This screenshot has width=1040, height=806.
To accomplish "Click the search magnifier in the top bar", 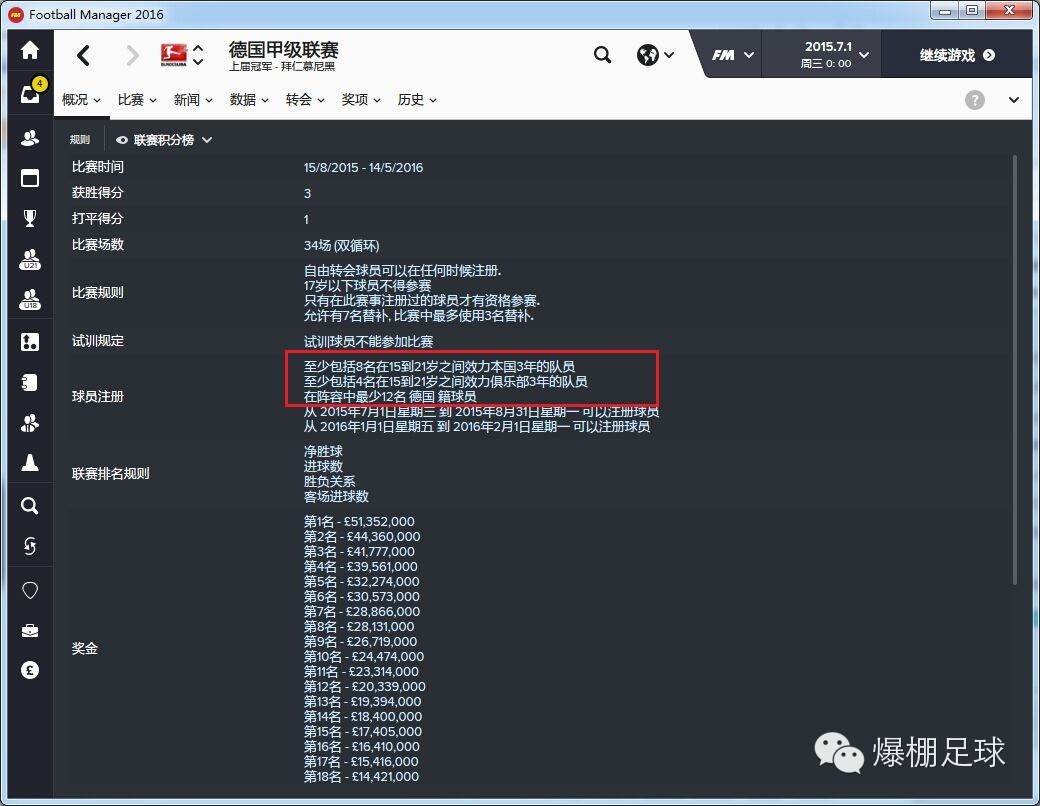I will click(602, 55).
